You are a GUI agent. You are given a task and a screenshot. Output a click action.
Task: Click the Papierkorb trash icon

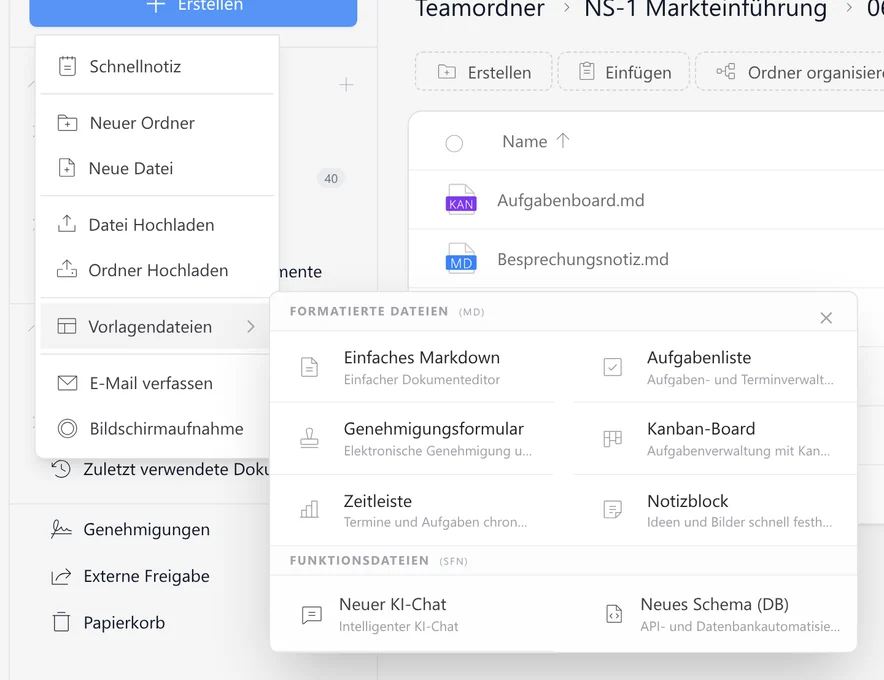click(61, 622)
